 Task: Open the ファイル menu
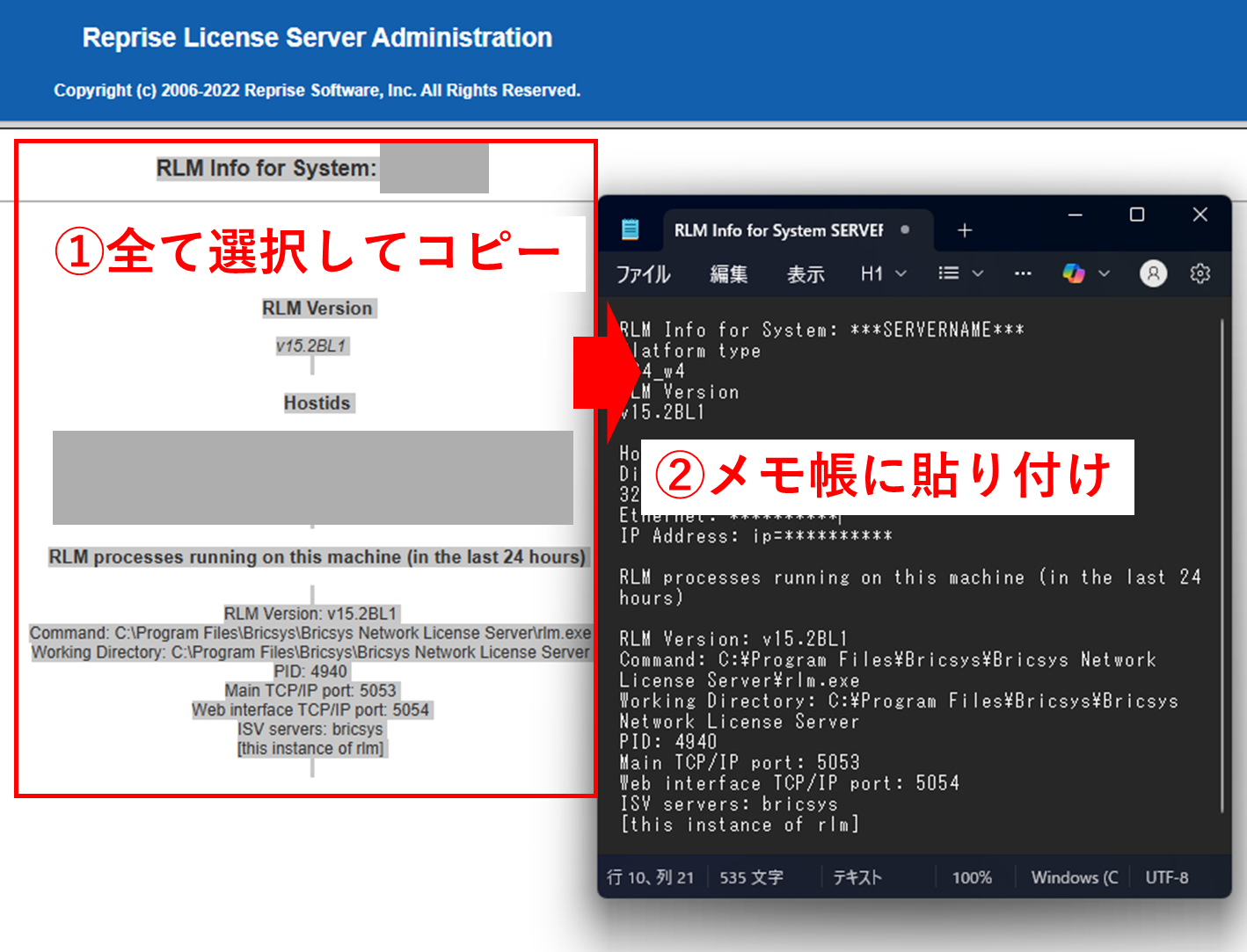(x=643, y=274)
